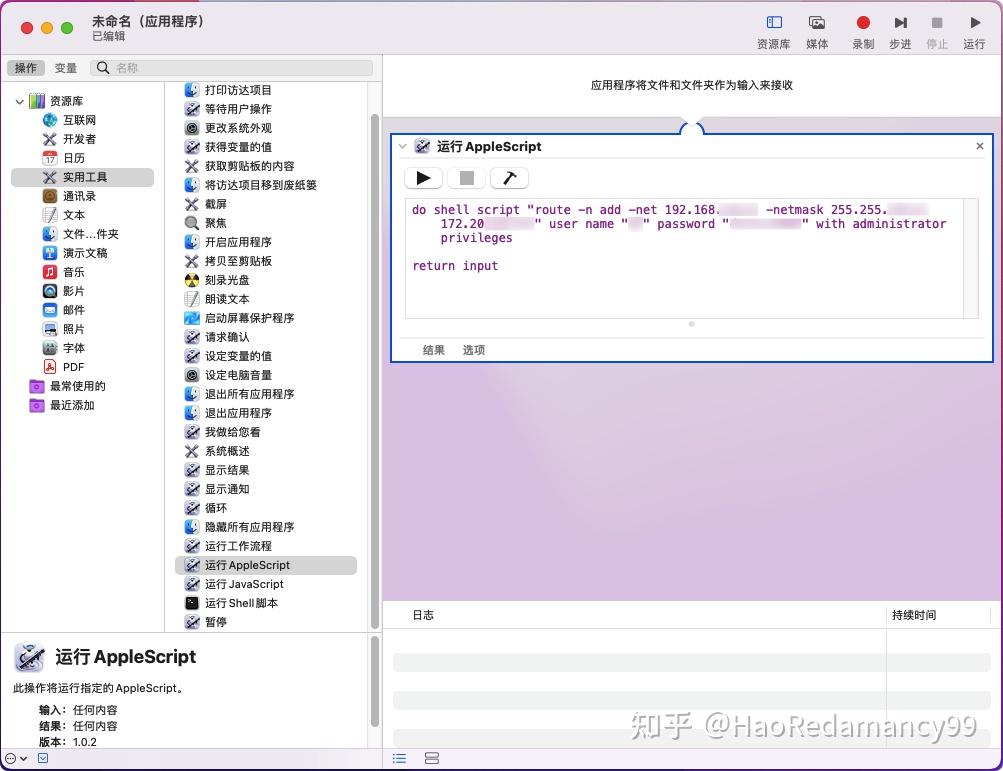Collapse the 运行 AppleScript action via its chevron

pyautogui.click(x=403, y=146)
